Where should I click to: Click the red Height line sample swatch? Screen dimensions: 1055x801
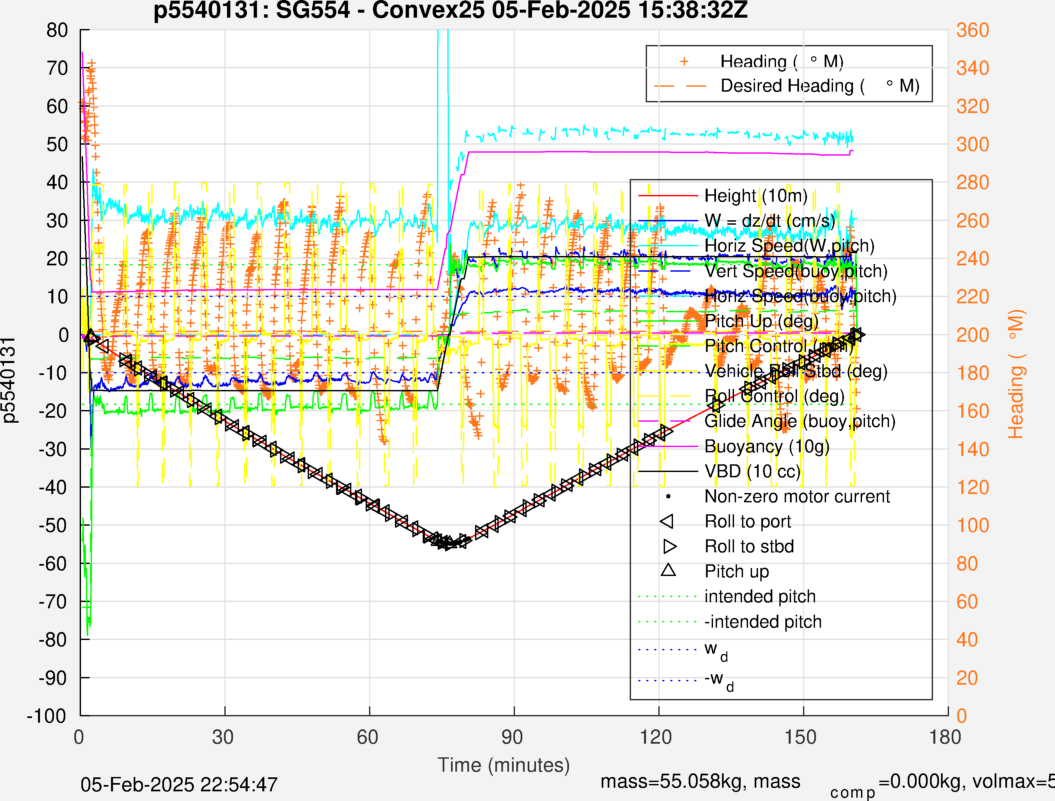tap(667, 195)
